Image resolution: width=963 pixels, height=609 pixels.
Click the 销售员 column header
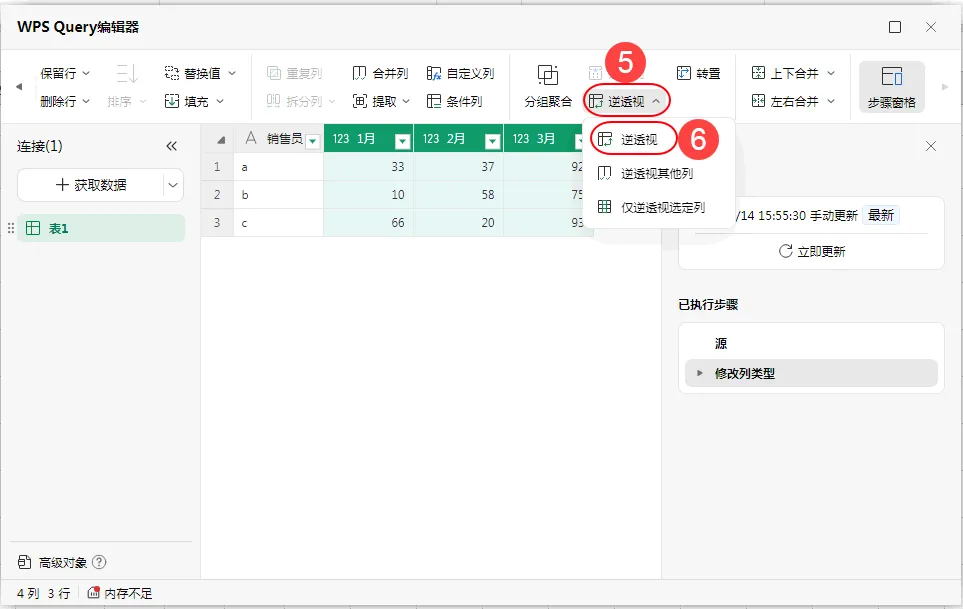(x=279, y=139)
